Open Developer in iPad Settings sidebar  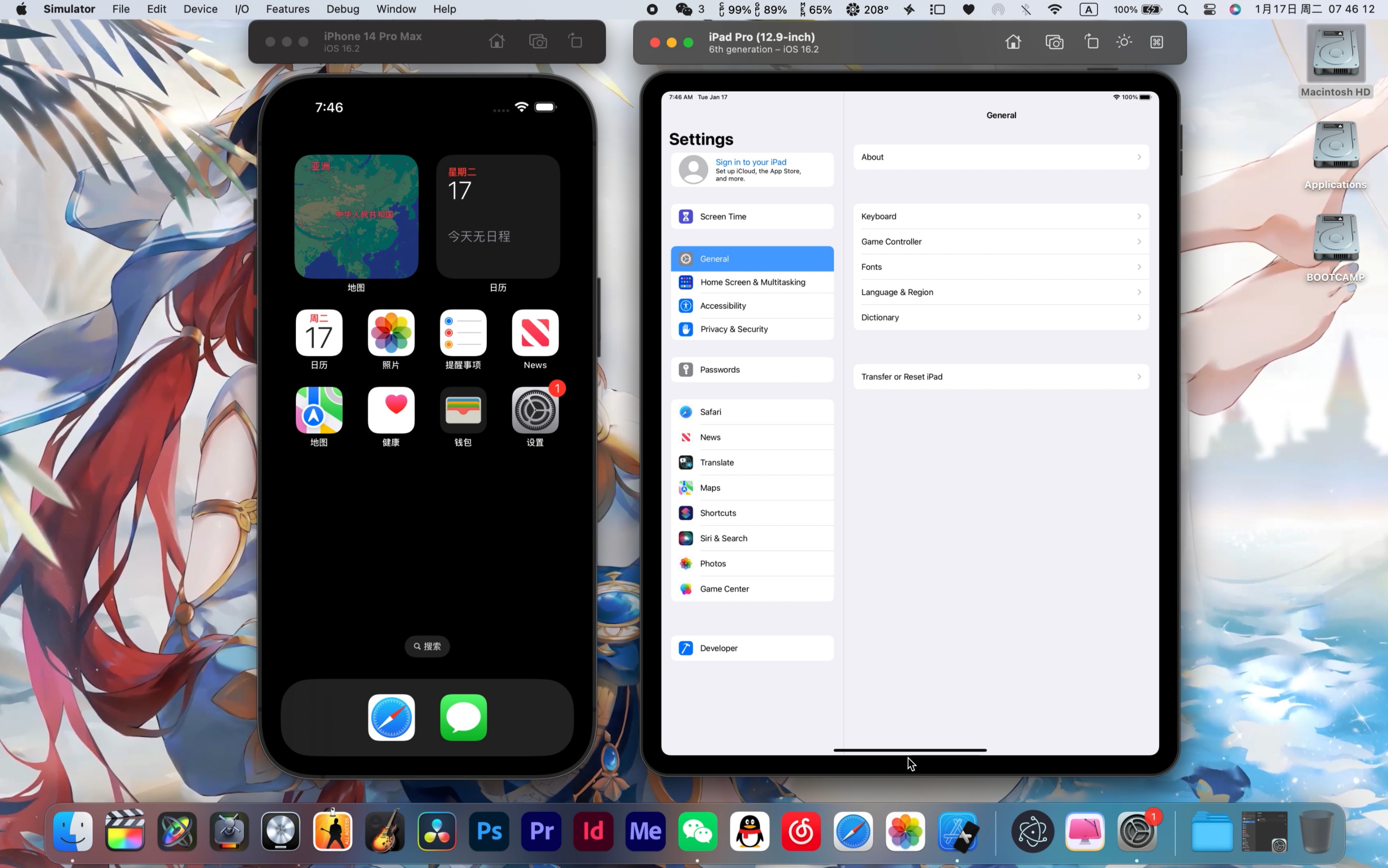click(752, 648)
